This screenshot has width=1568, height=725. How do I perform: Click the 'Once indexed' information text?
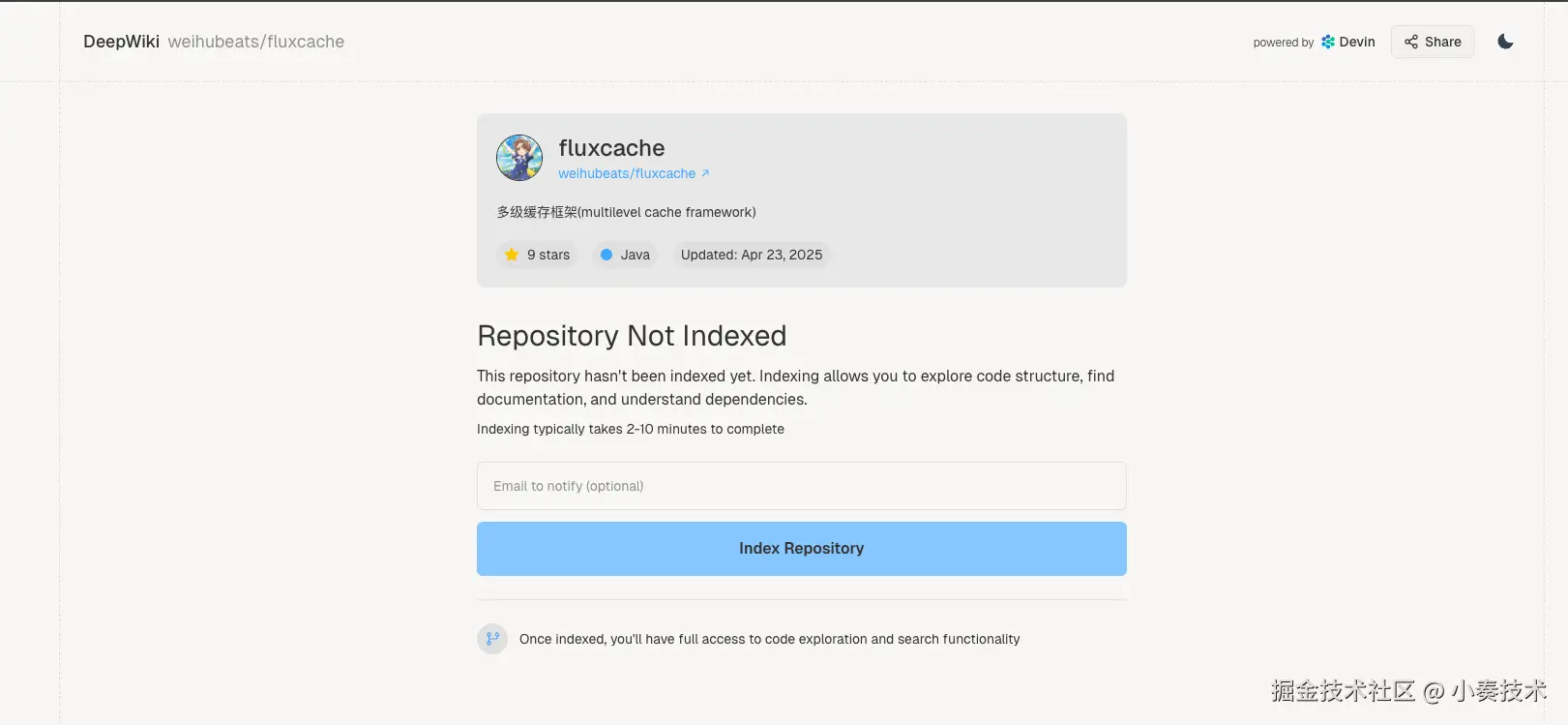coord(769,639)
